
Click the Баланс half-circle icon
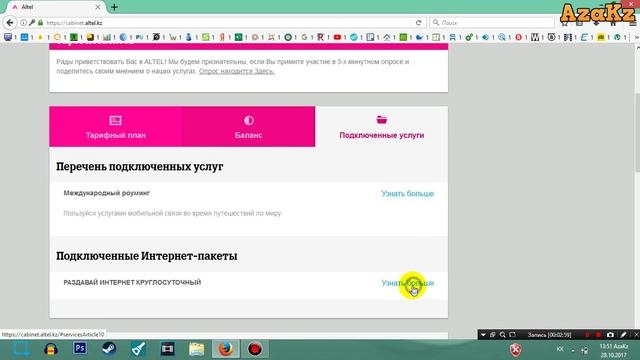point(249,120)
